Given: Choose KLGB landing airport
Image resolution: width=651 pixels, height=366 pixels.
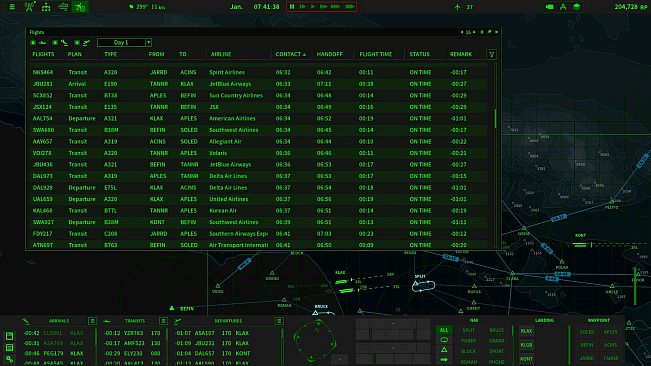Looking at the screenshot, I should [526, 345].
